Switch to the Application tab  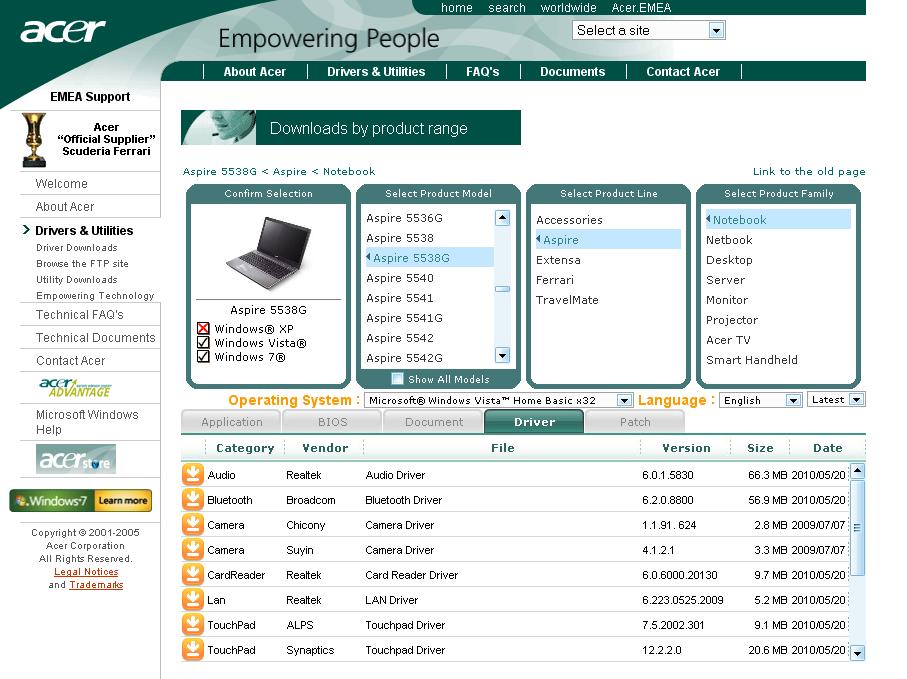(231, 422)
